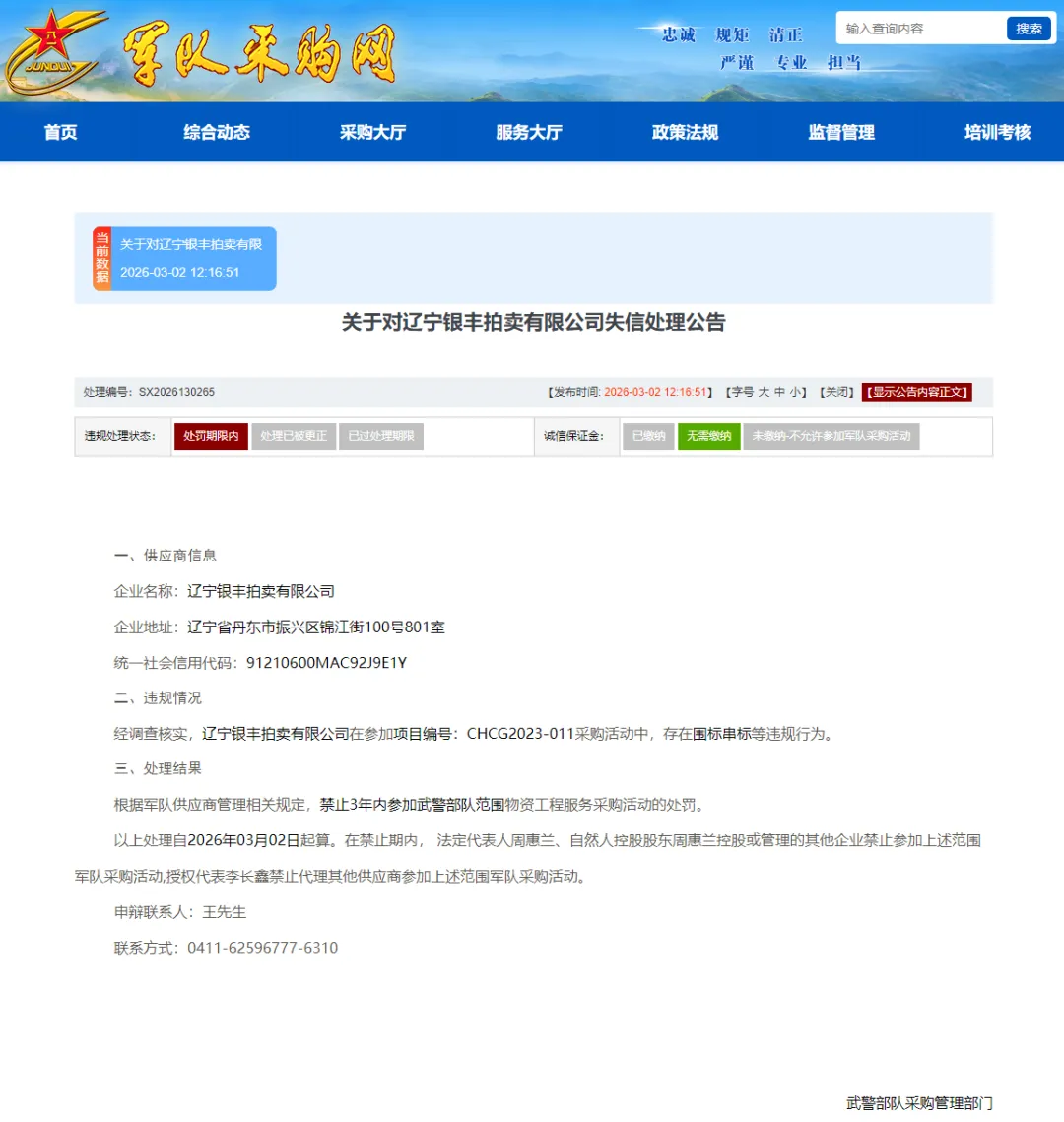The height and width of the screenshot is (1122, 1064).
Task: Click the 【关闭】 link
Action: (x=835, y=392)
